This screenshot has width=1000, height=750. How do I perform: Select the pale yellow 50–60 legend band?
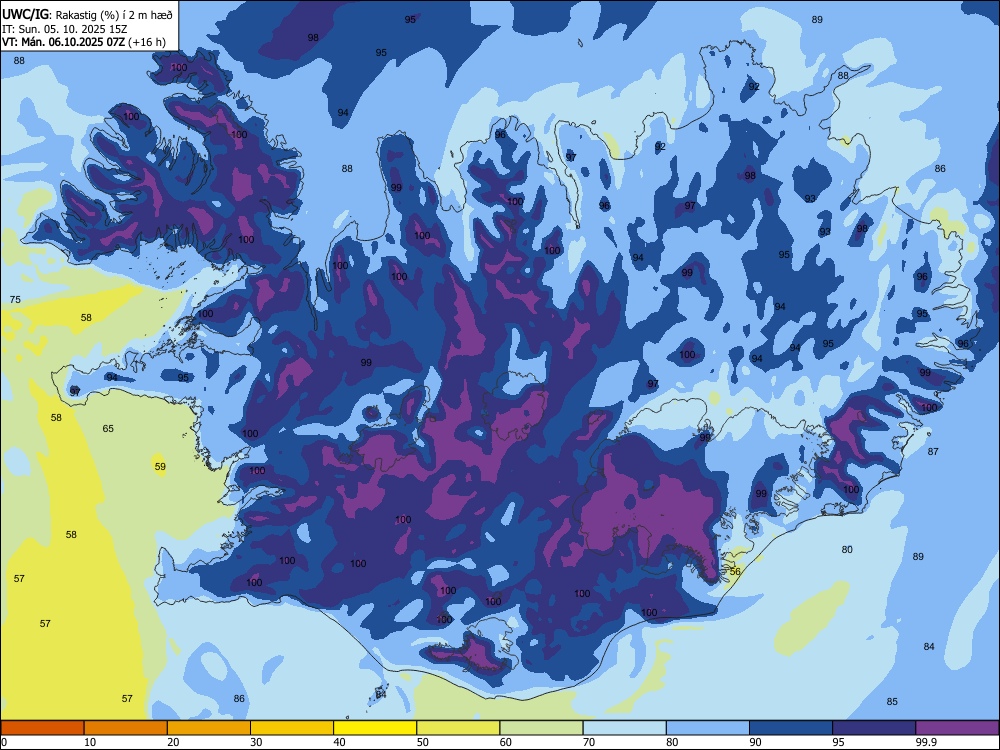[458, 728]
